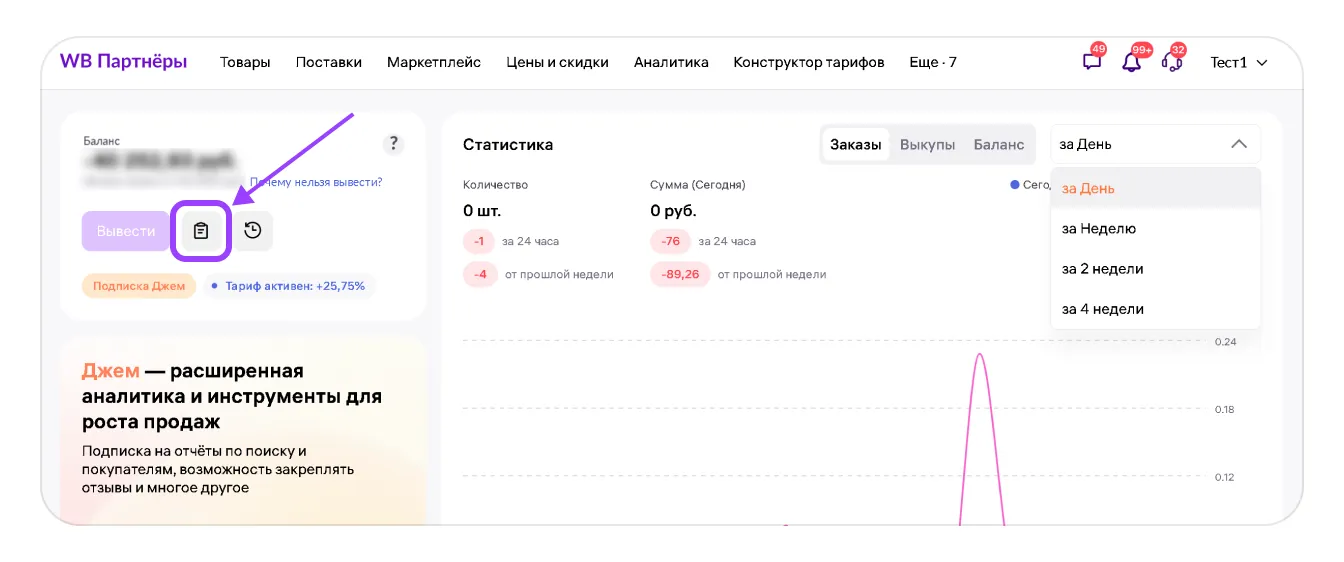1344x562 pixels.
Task: Click the Вывести button
Action: click(x=126, y=231)
